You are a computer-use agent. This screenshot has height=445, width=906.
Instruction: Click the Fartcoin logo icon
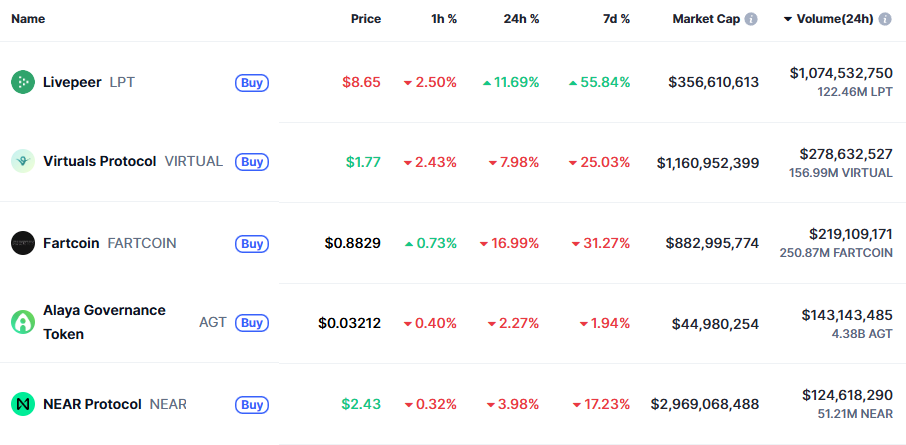pos(23,242)
